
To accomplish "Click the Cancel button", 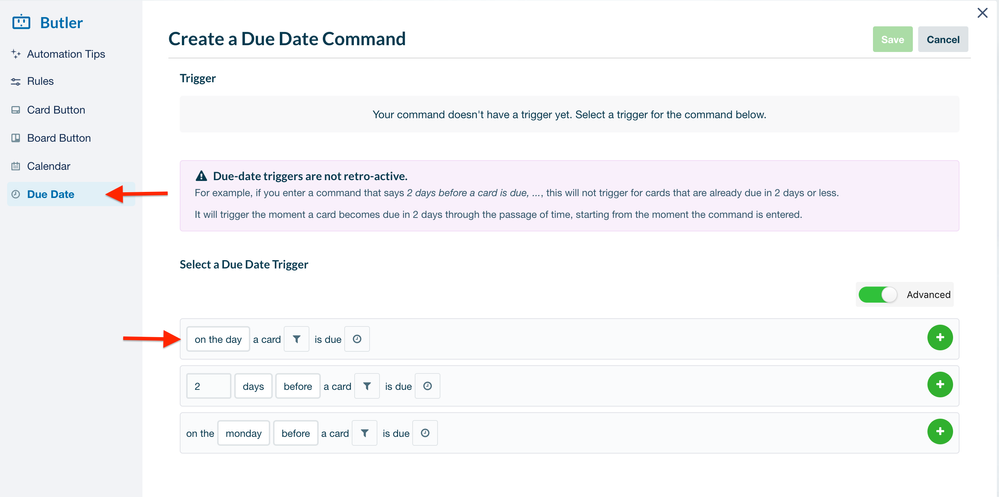I will point(943,40).
